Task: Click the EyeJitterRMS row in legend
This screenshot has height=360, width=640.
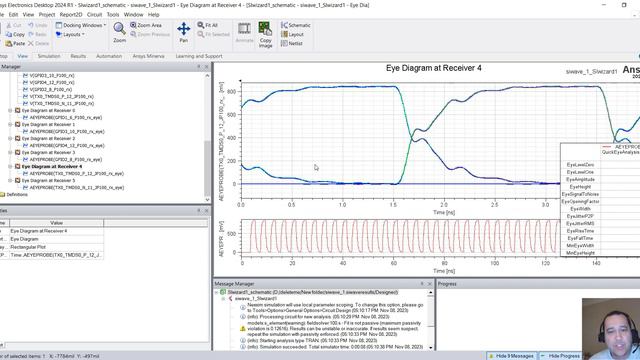Action: tap(580, 224)
